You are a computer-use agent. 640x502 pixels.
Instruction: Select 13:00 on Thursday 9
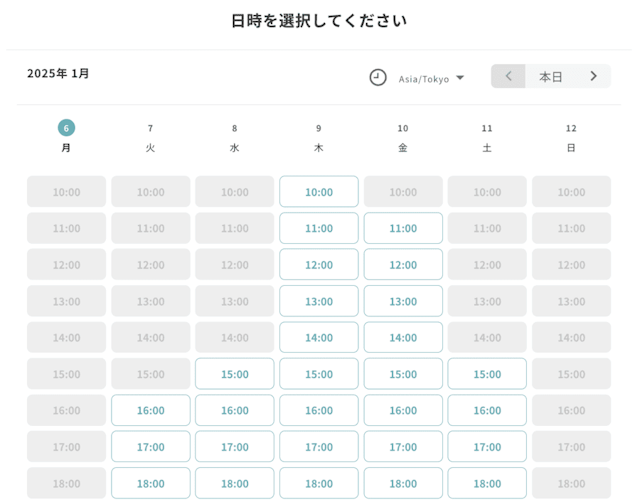[x=319, y=301]
